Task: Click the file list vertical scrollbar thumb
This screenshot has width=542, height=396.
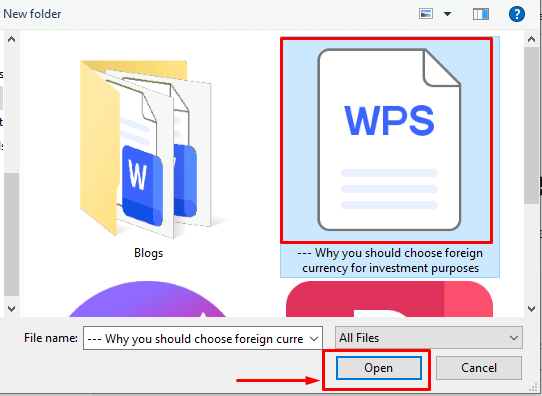Action: 531,125
